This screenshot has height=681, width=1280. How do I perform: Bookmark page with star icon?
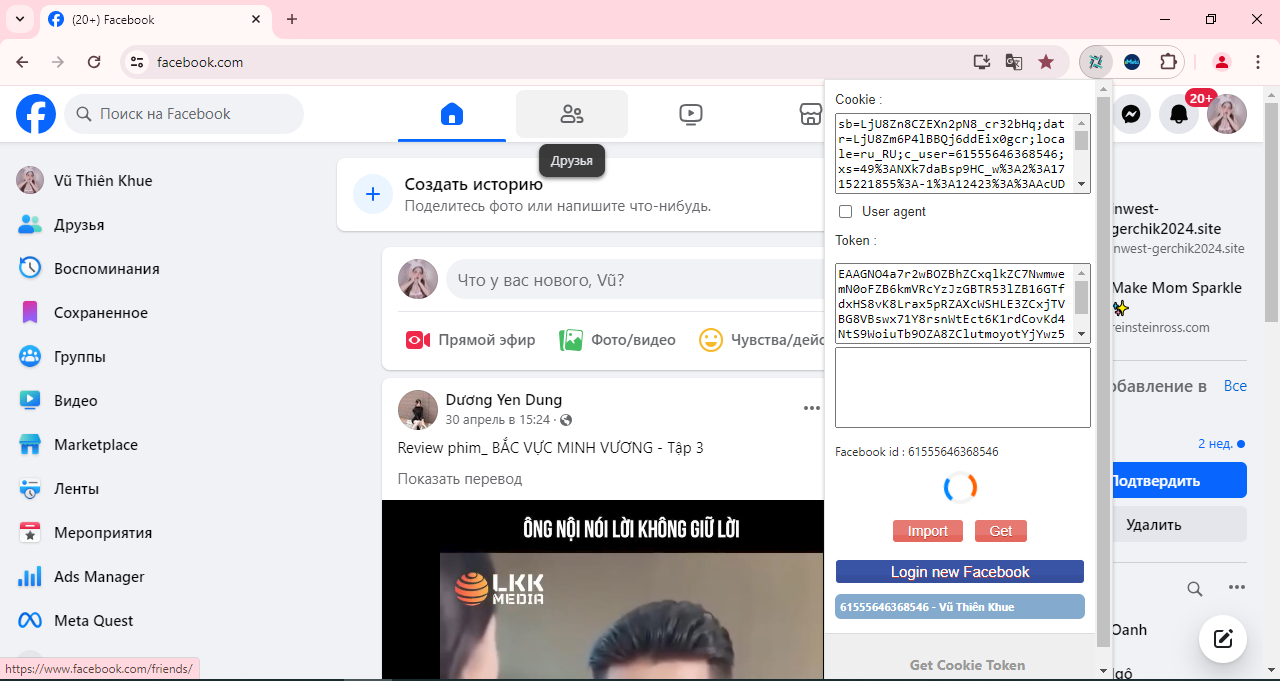(1046, 62)
